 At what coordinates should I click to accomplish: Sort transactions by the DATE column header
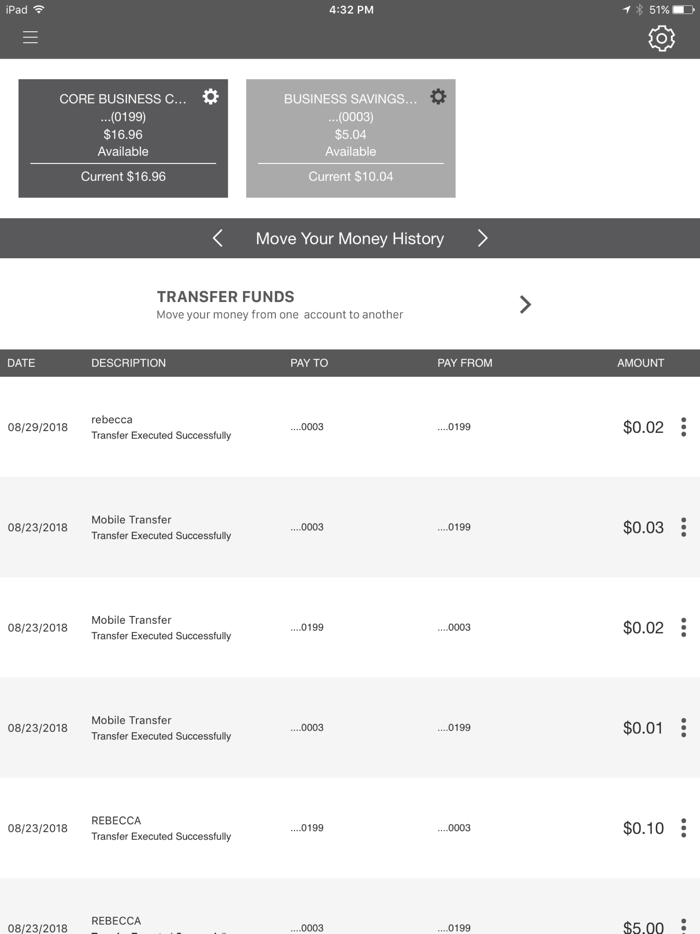point(21,363)
